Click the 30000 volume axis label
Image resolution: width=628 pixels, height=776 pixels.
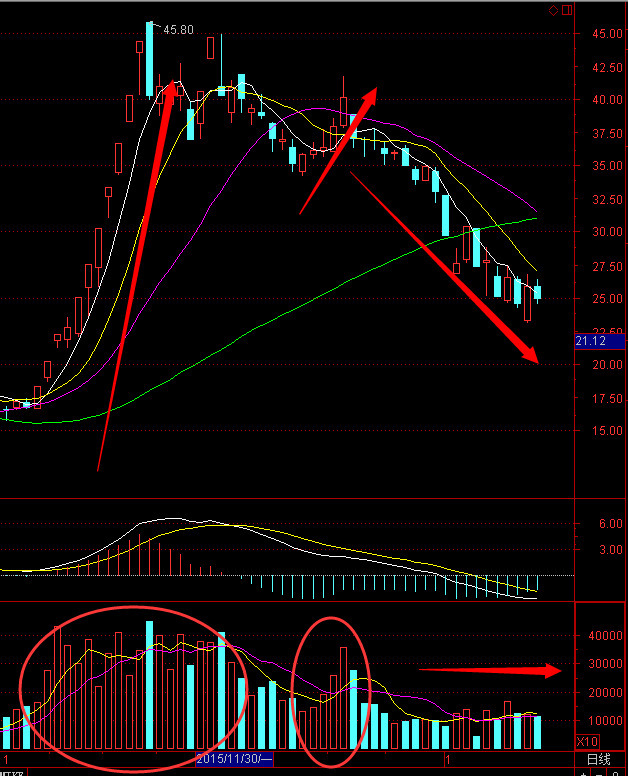pos(605,664)
